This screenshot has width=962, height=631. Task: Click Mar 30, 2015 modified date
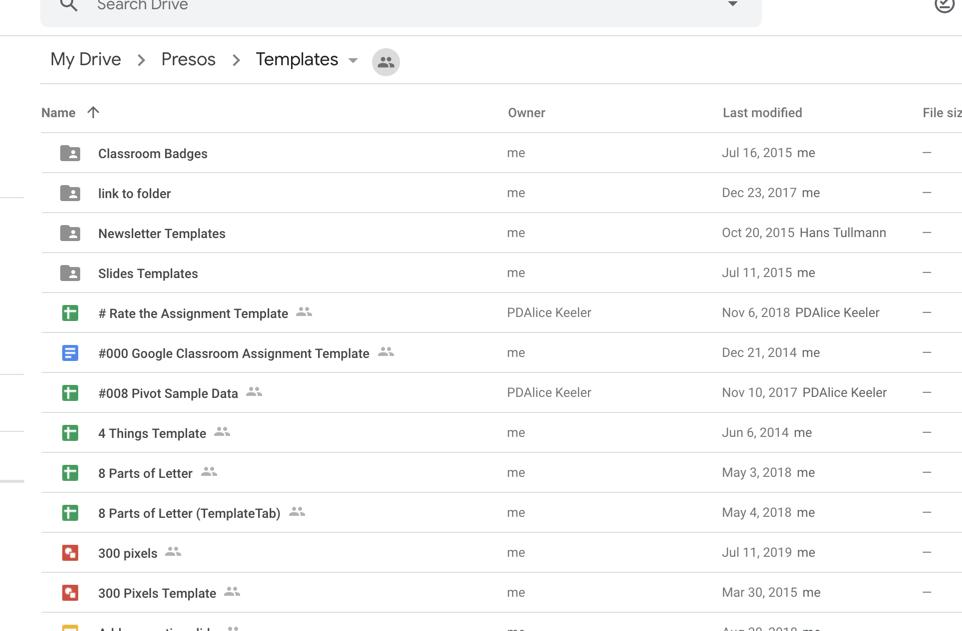760,592
